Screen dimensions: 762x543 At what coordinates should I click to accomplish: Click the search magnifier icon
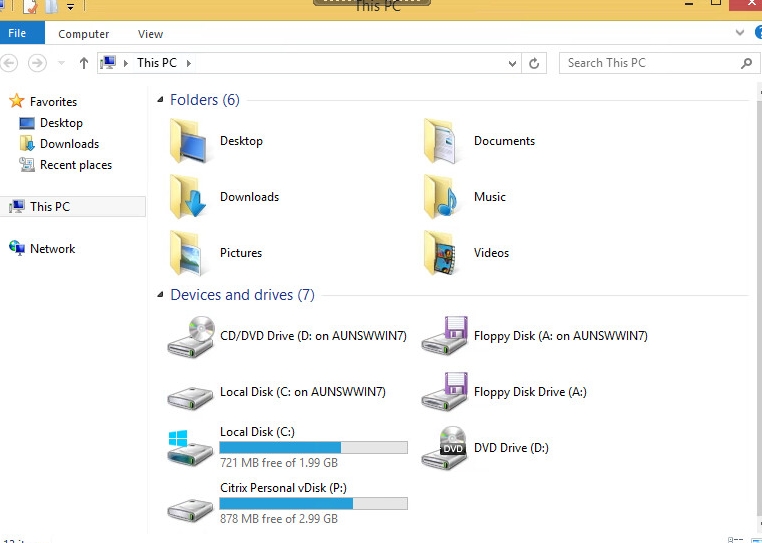click(746, 63)
